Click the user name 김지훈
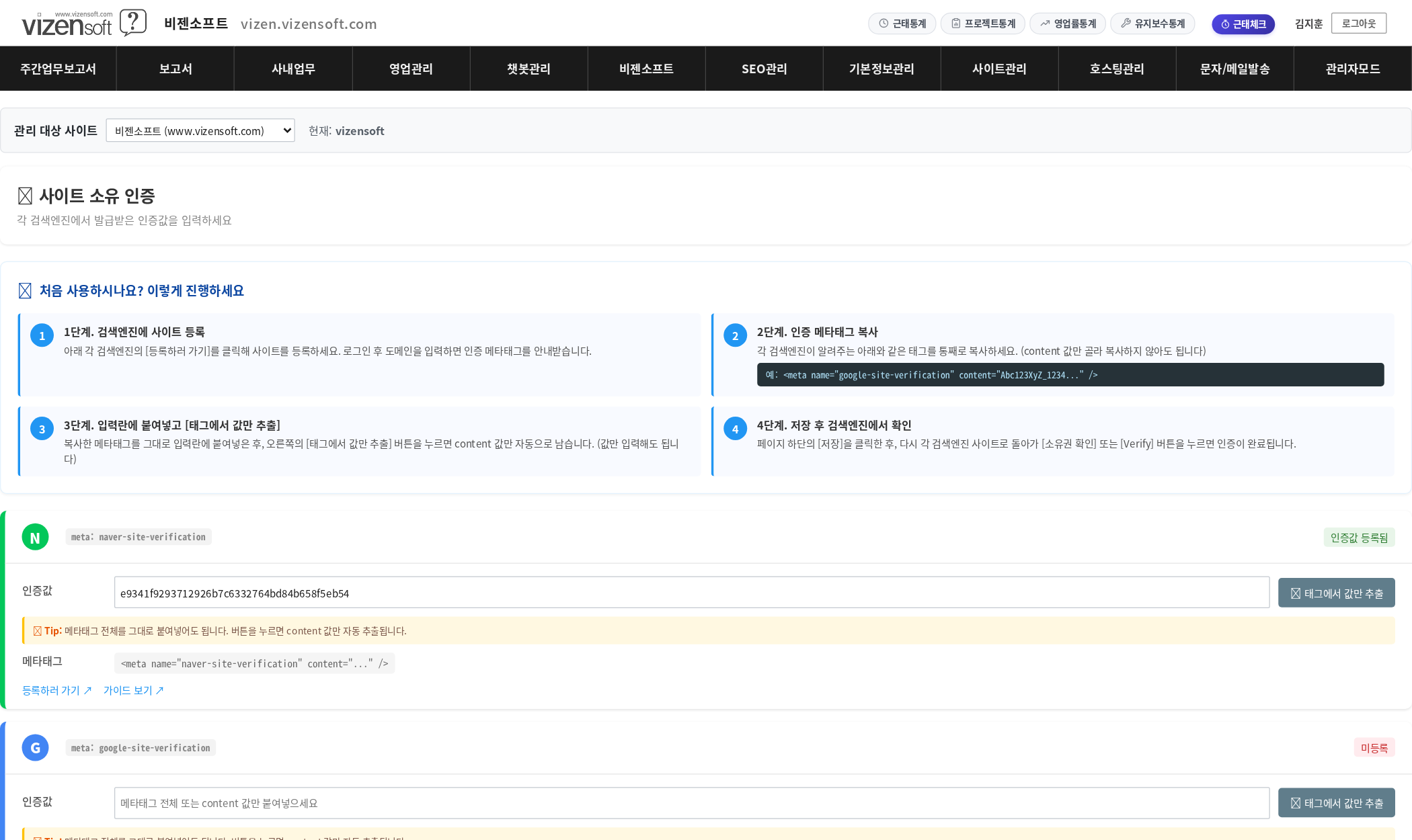 (x=1308, y=24)
